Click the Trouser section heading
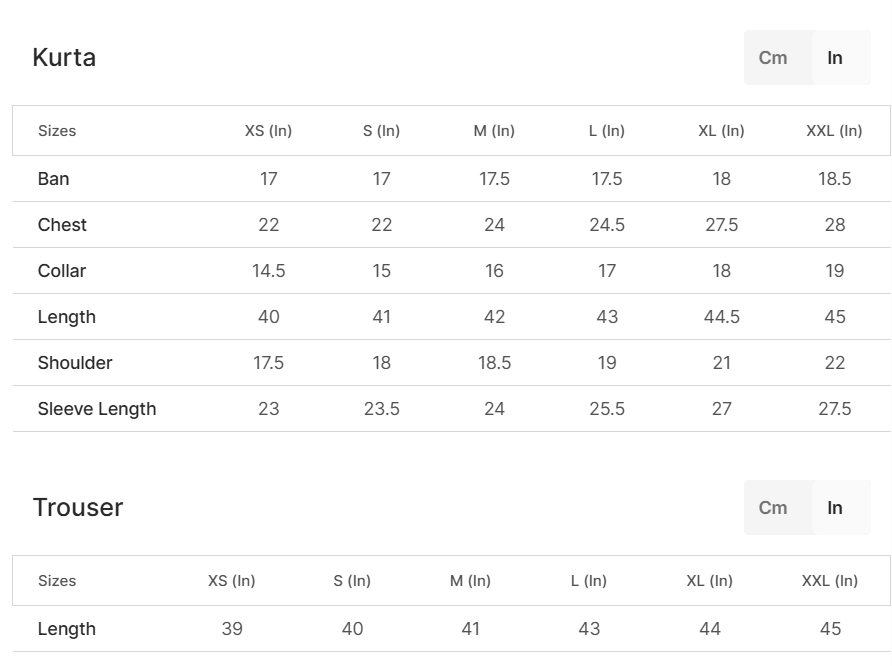Screen dimensions: 892x666 [77, 507]
